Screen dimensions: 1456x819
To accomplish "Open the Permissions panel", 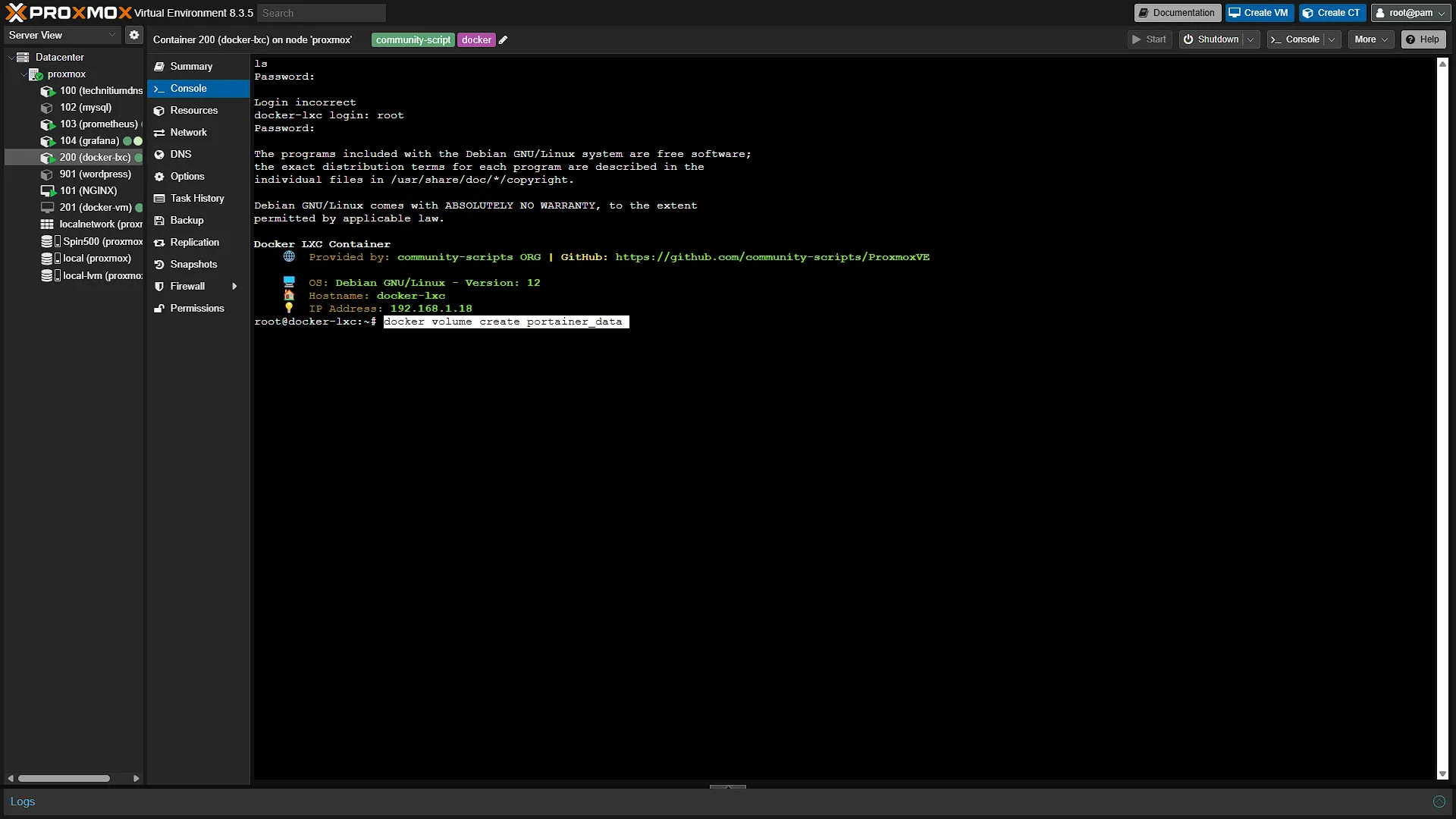I will (x=198, y=309).
